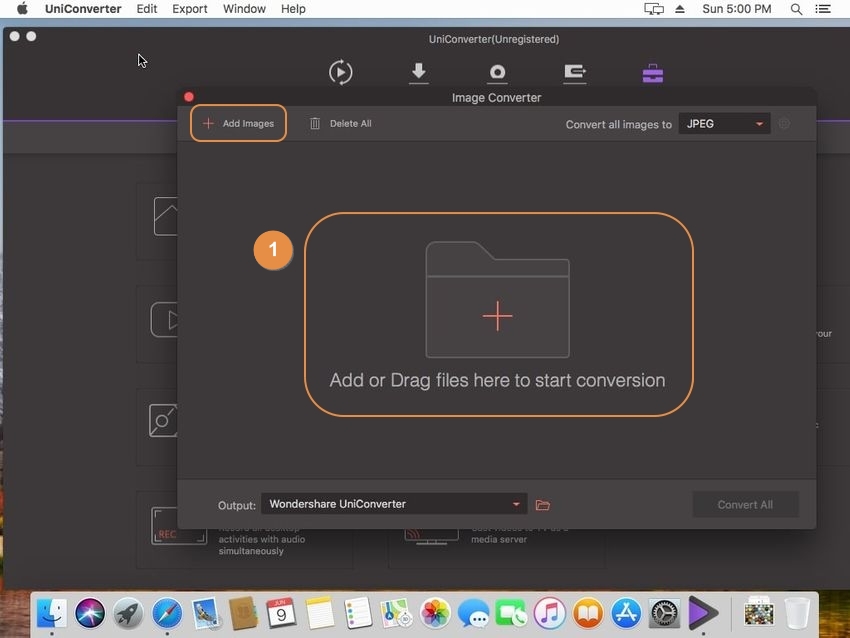The width and height of the screenshot is (850, 638).
Task: Open output folder icon next to Output dropdown
Action: pyautogui.click(x=543, y=505)
